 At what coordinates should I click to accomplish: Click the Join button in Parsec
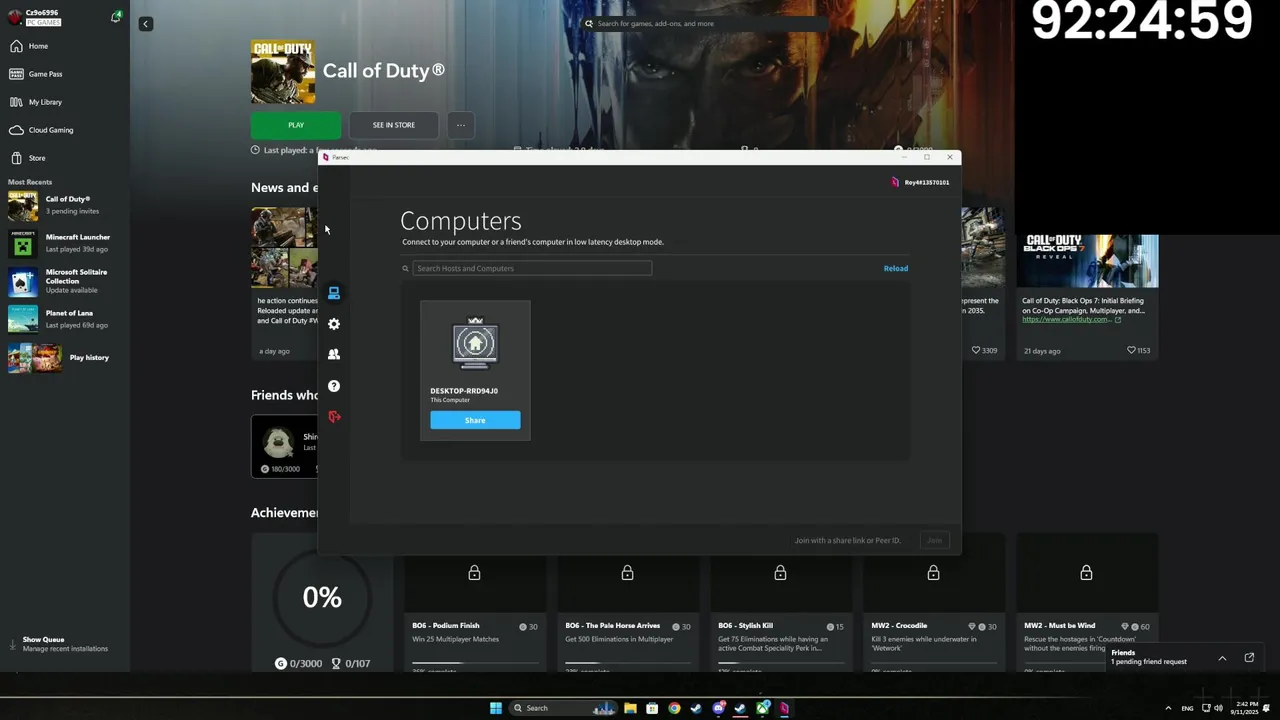[x=934, y=540]
